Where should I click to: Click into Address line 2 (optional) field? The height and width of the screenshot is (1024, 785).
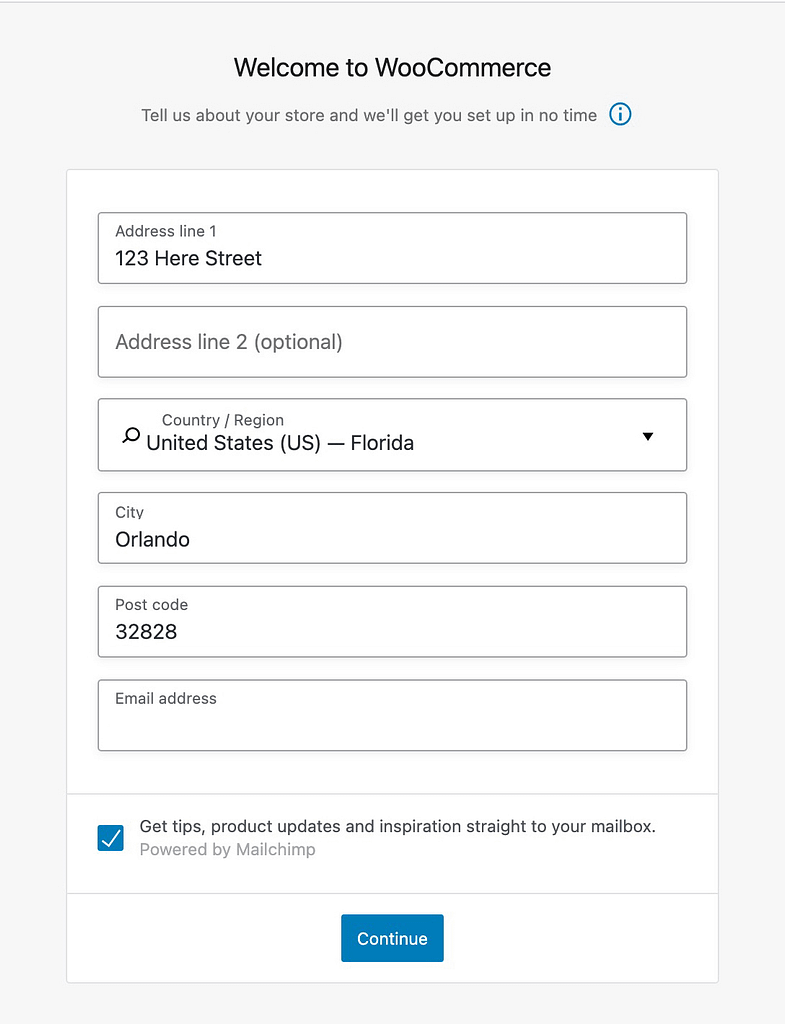(x=392, y=342)
